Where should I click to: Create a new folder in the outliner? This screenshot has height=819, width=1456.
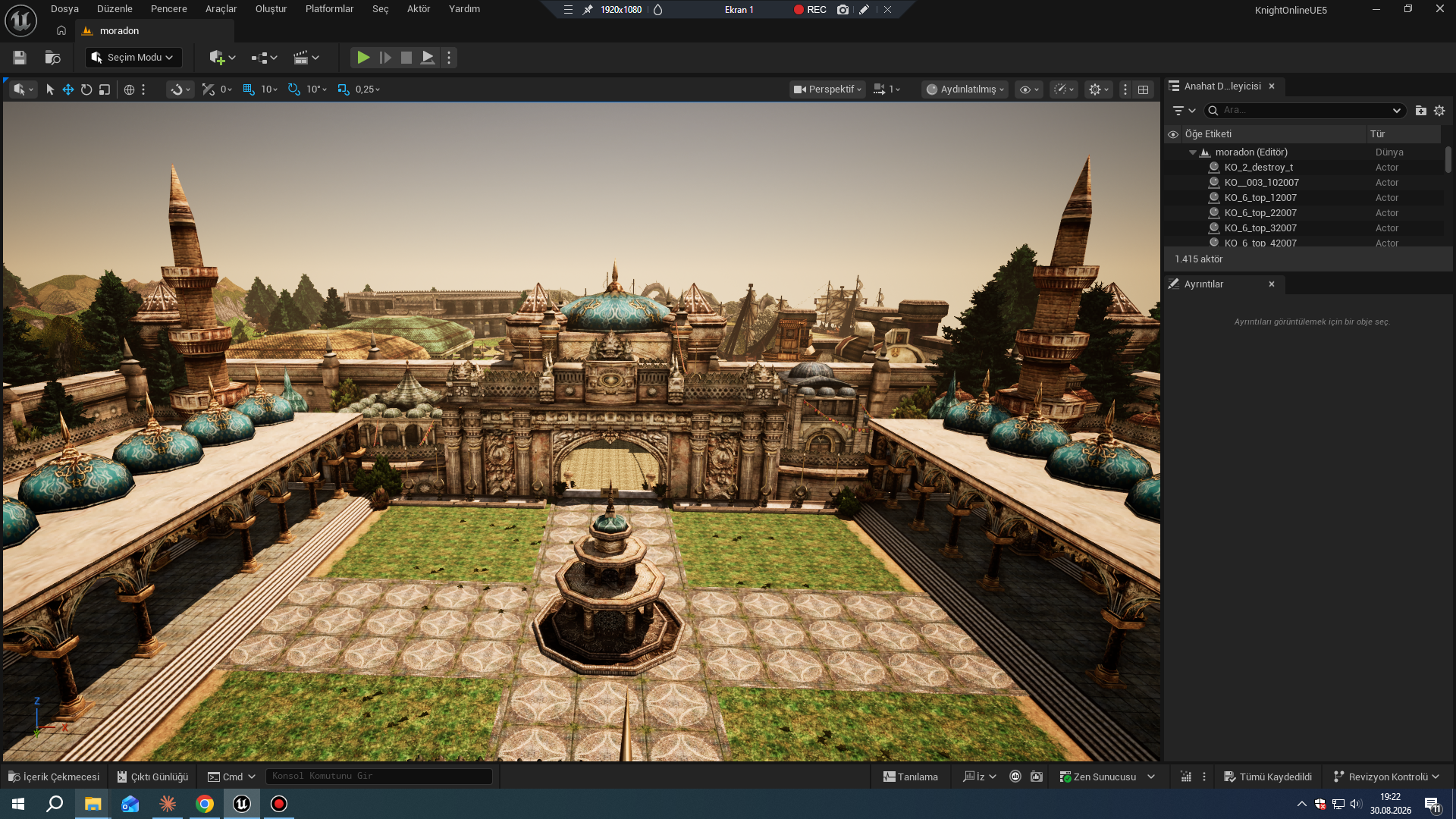pos(1421,111)
